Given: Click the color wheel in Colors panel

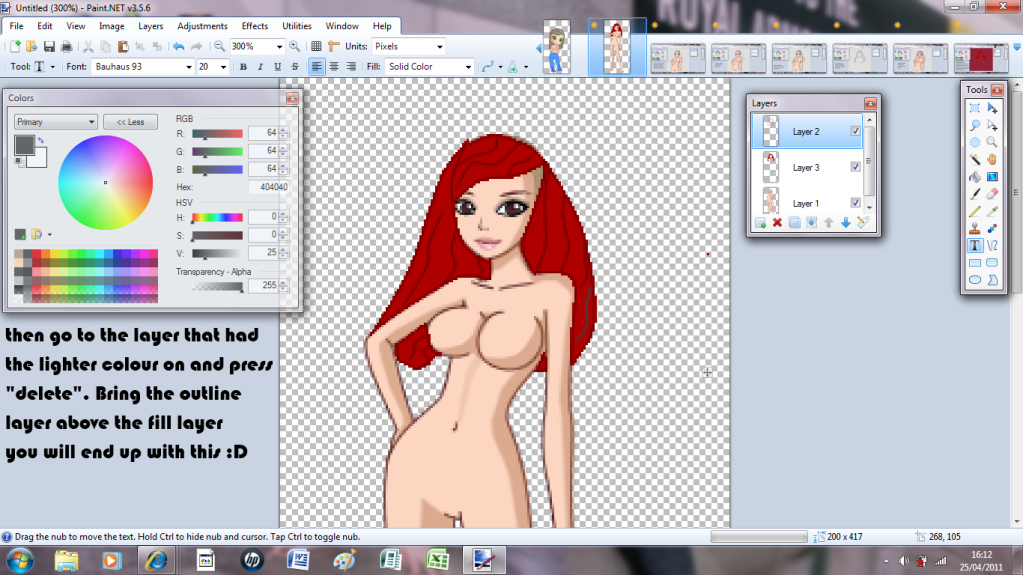Looking at the screenshot, I should 106,183.
